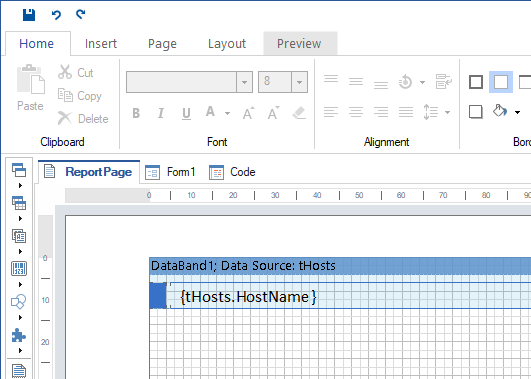This screenshot has width=531, height=379.
Task: Select the shapes toolbox icon
Action: click(x=19, y=302)
